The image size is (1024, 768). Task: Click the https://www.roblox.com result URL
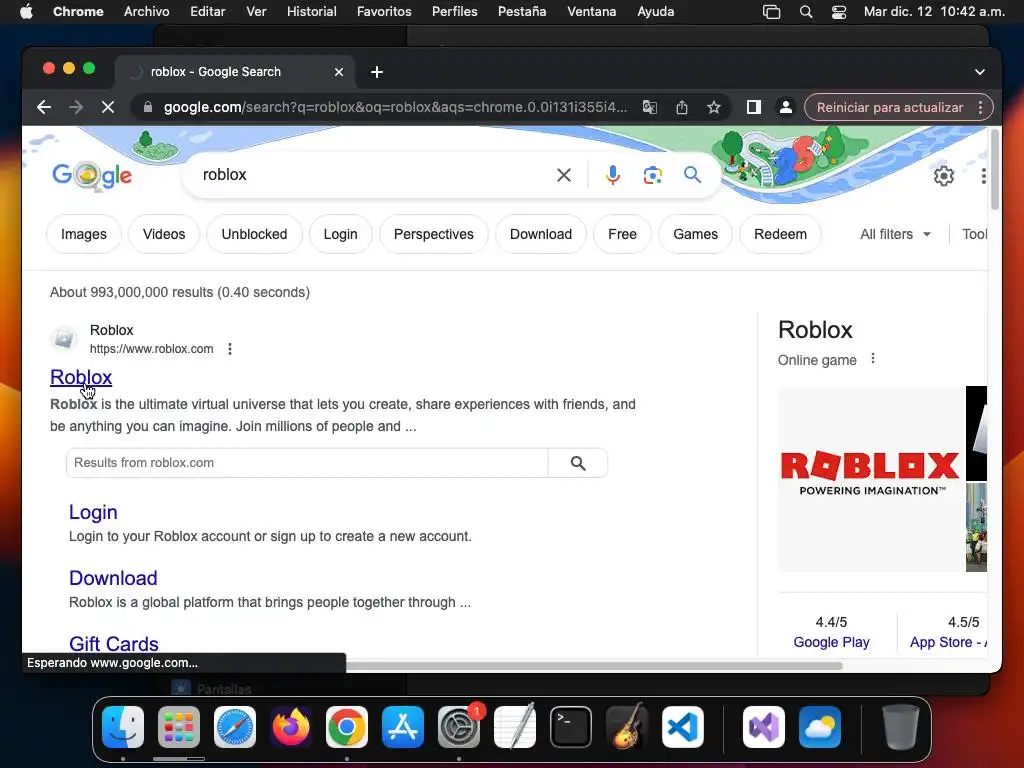(x=152, y=349)
